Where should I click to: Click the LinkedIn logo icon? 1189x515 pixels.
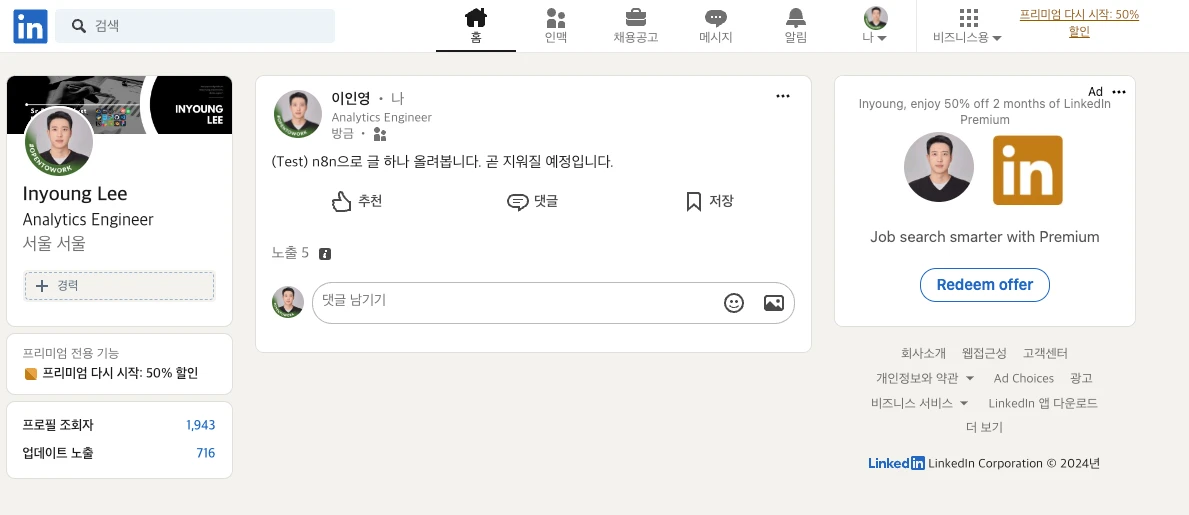[30, 26]
